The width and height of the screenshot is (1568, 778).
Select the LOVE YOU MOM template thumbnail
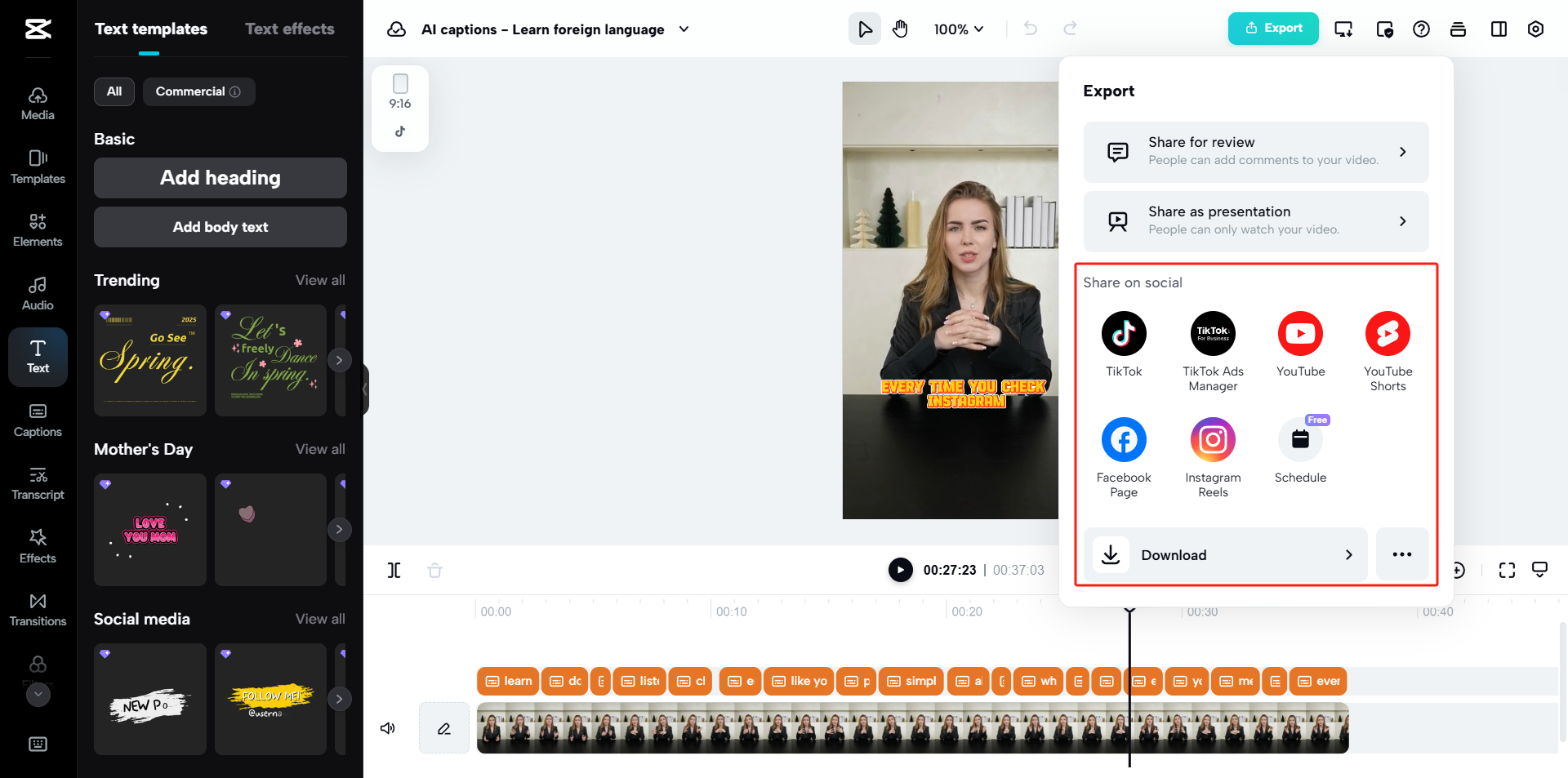pos(149,529)
